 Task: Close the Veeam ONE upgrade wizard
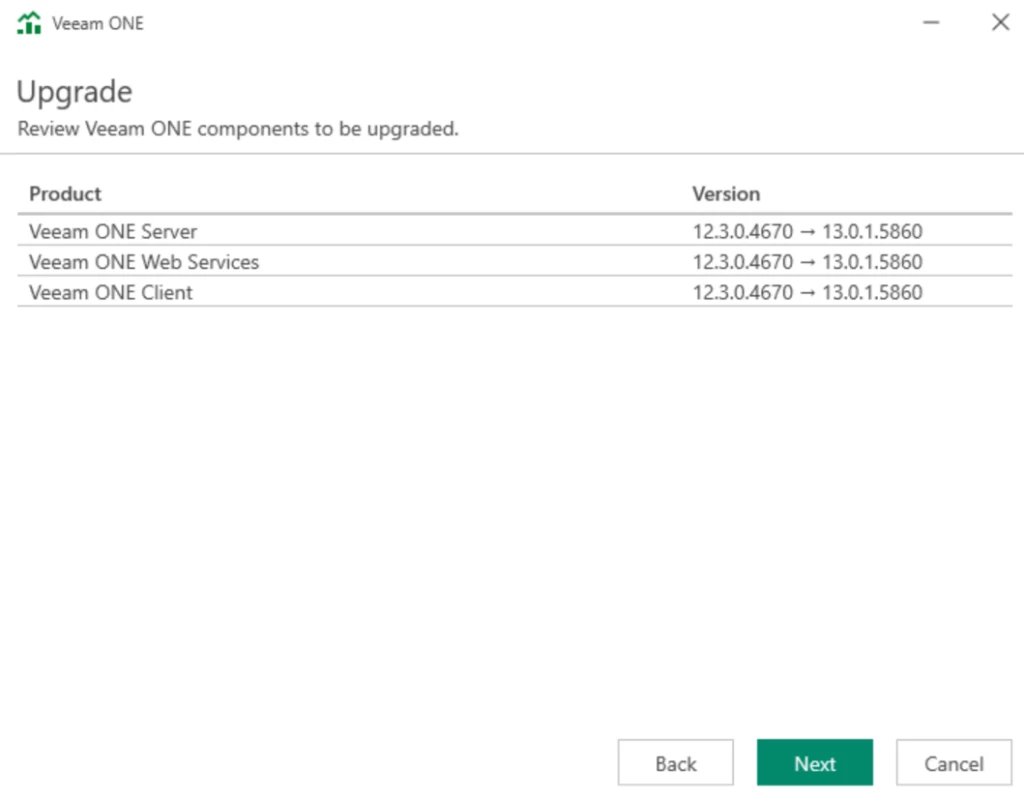coord(1000,22)
